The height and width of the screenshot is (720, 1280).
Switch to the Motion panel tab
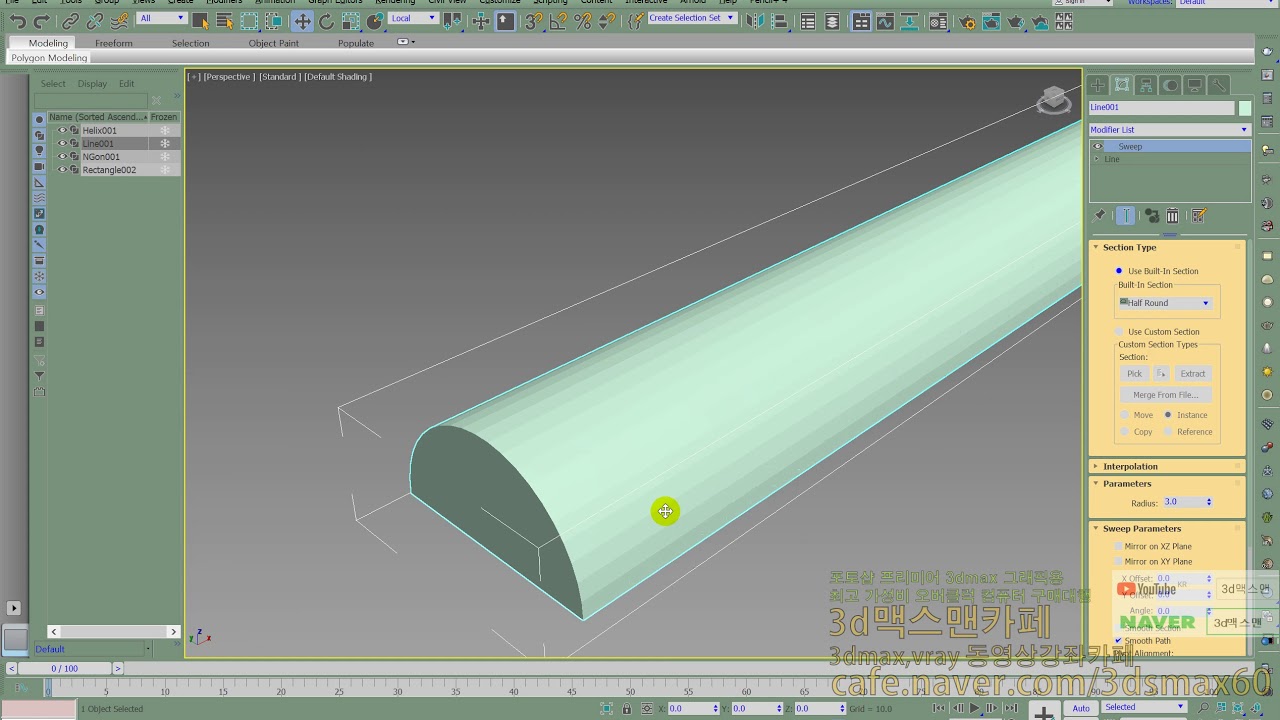pyautogui.click(x=1170, y=85)
